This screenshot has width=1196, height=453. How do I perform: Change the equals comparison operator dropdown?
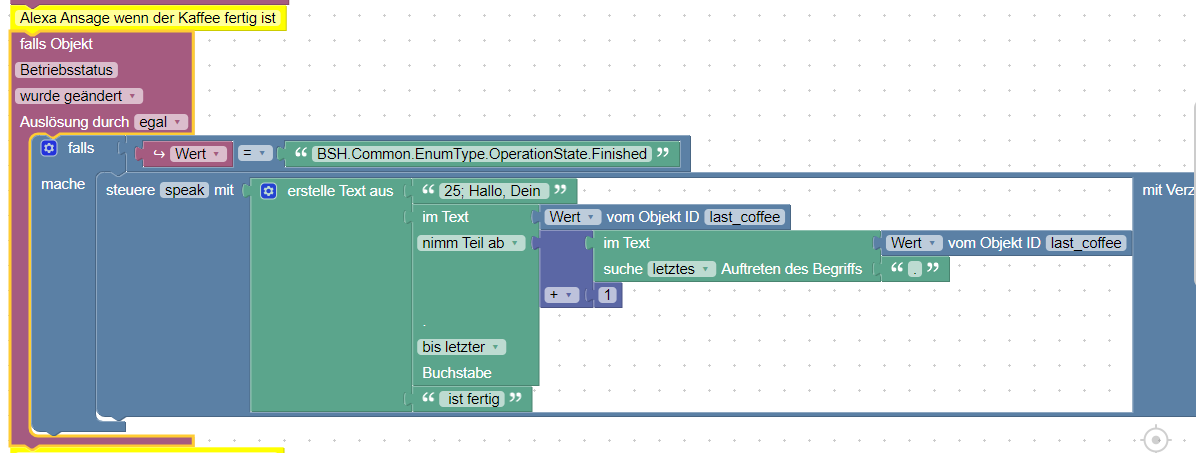pyautogui.click(x=254, y=154)
